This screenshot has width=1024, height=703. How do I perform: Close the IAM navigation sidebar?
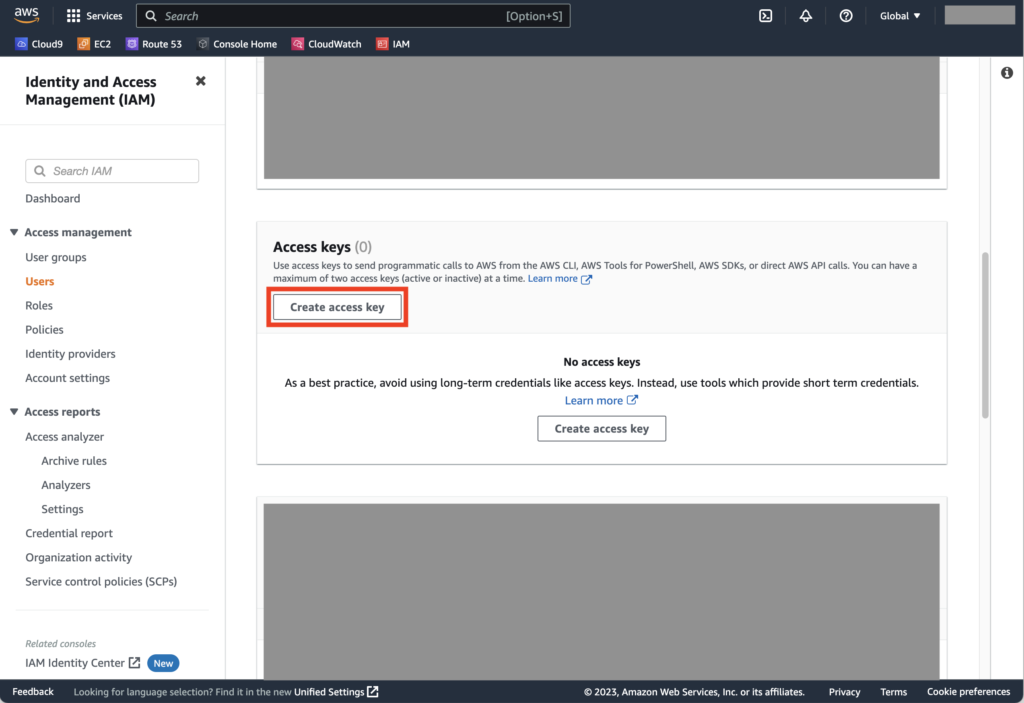[200, 81]
